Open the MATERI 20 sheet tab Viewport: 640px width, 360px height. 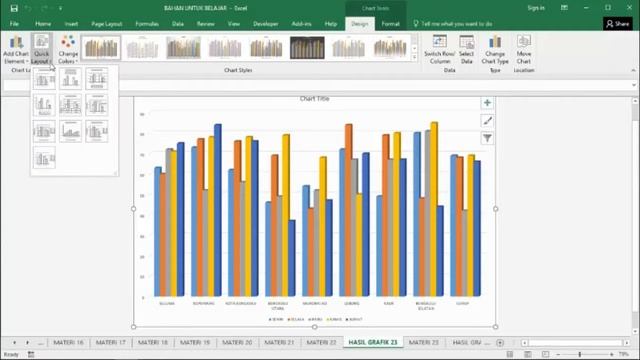pos(237,342)
